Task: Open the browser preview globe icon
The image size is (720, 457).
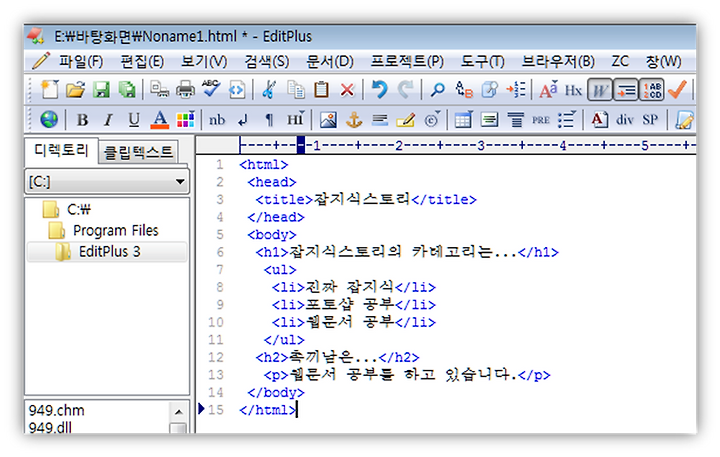Action: point(49,119)
